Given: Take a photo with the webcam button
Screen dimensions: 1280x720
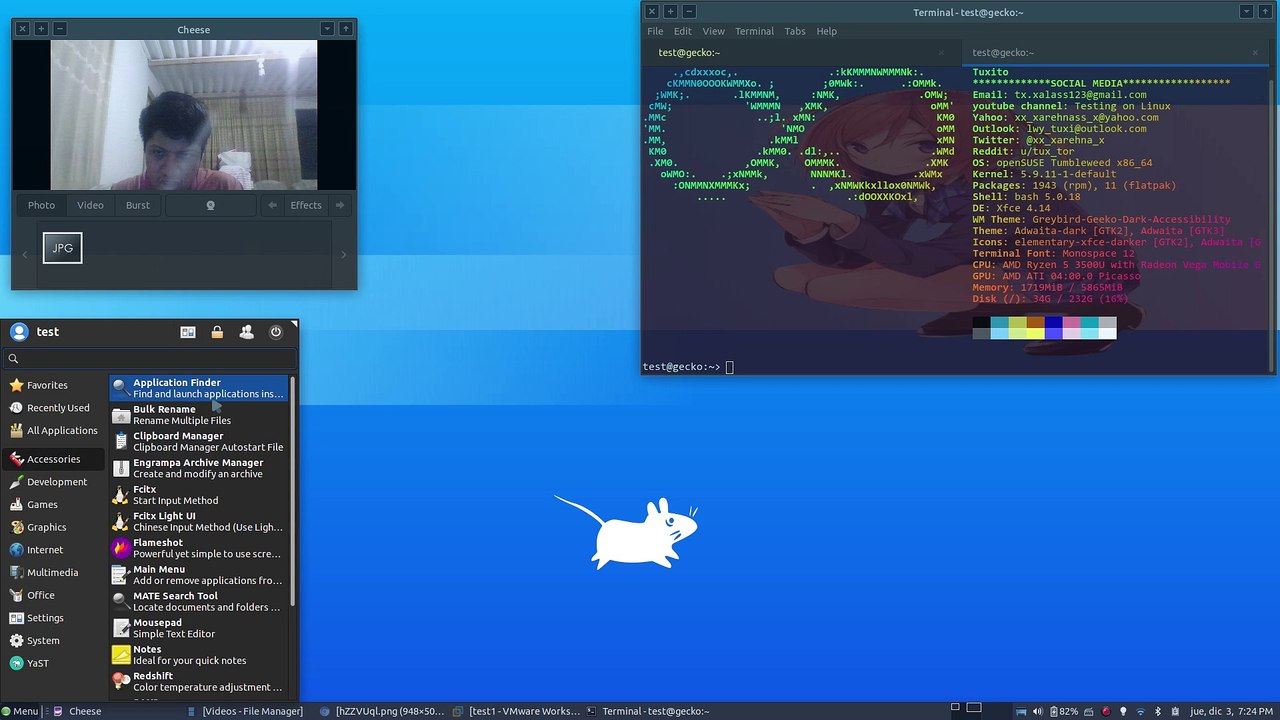Looking at the screenshot, I should pos(210,205).
